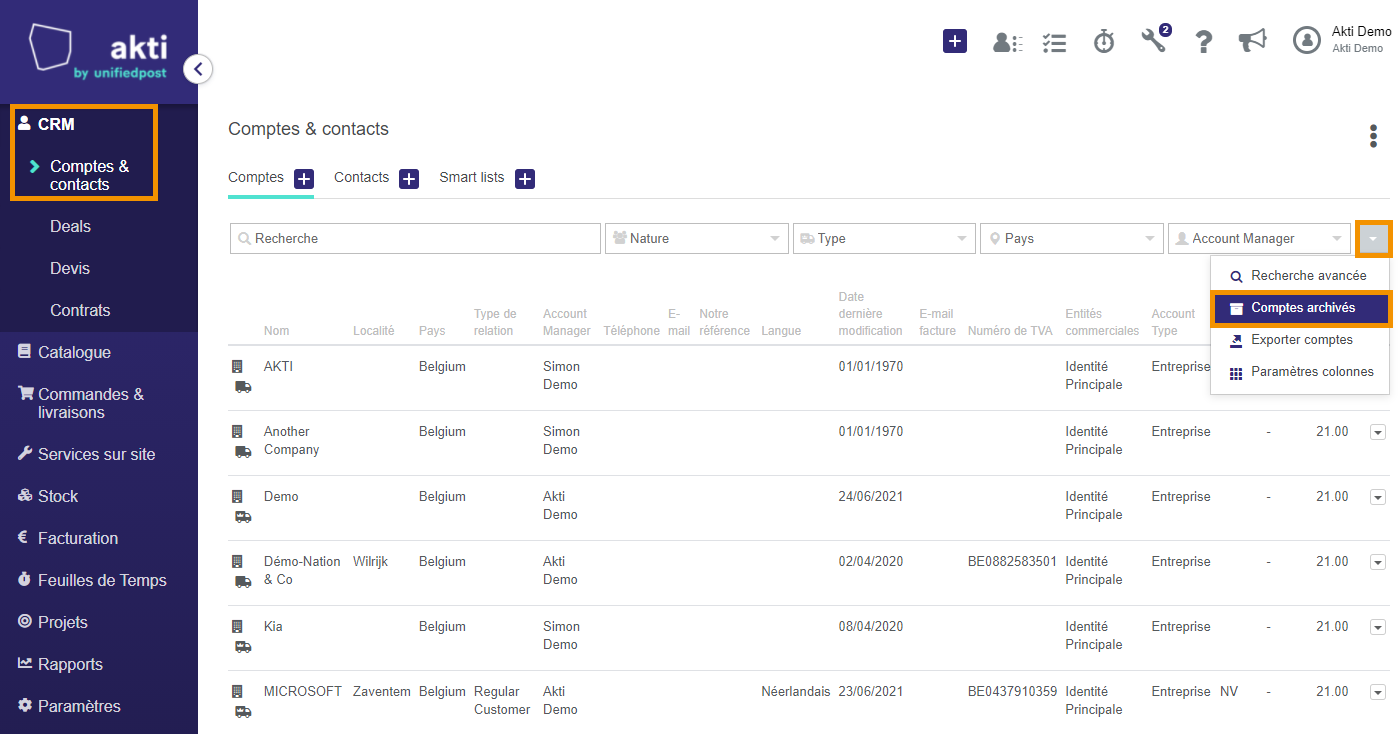Open CRM section in sidebar
Screen dimensions: 1399x734
[x=56, y=124]
